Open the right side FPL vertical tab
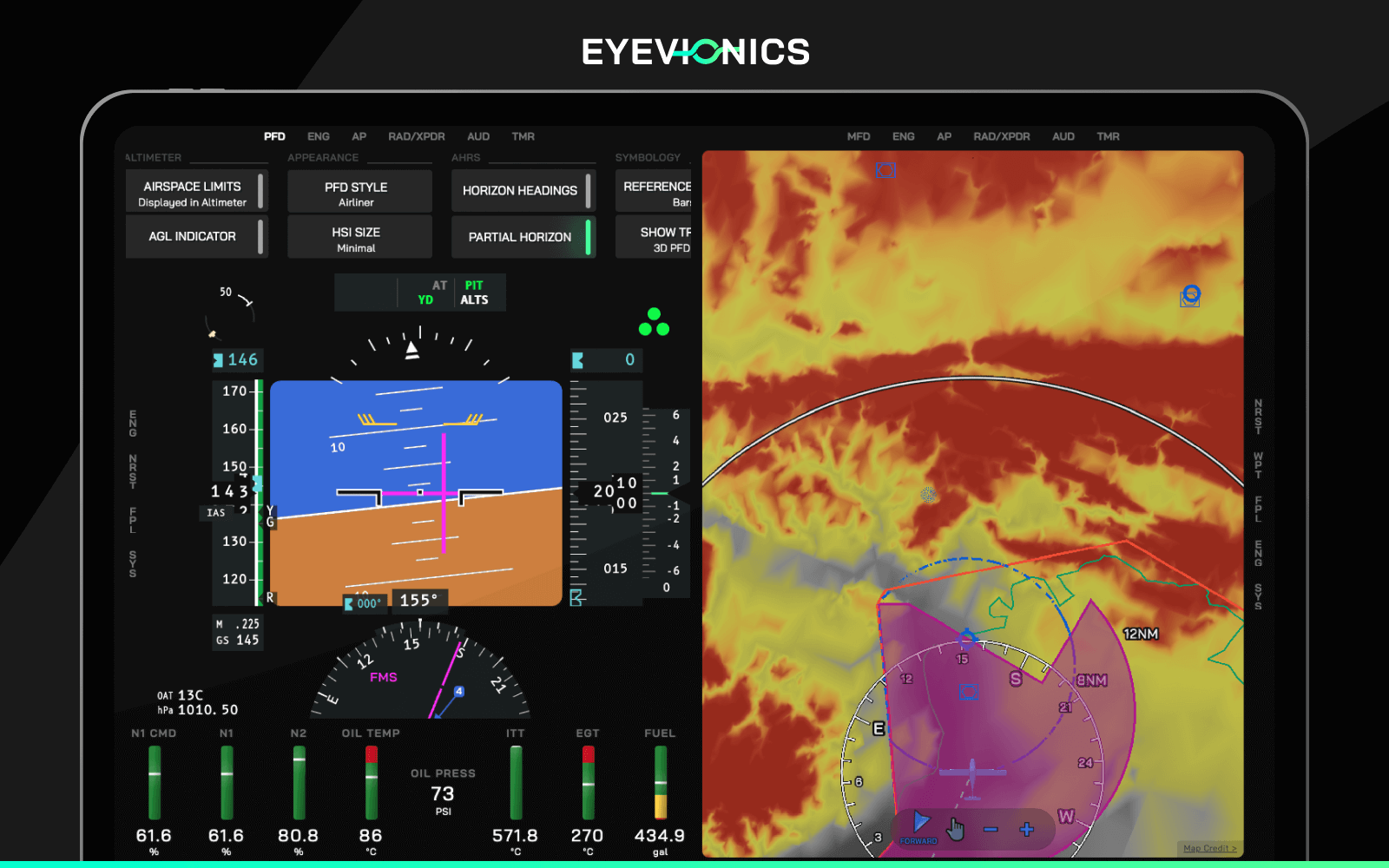The width and height of the screenshot is (1389, 868). [1258, 510]
